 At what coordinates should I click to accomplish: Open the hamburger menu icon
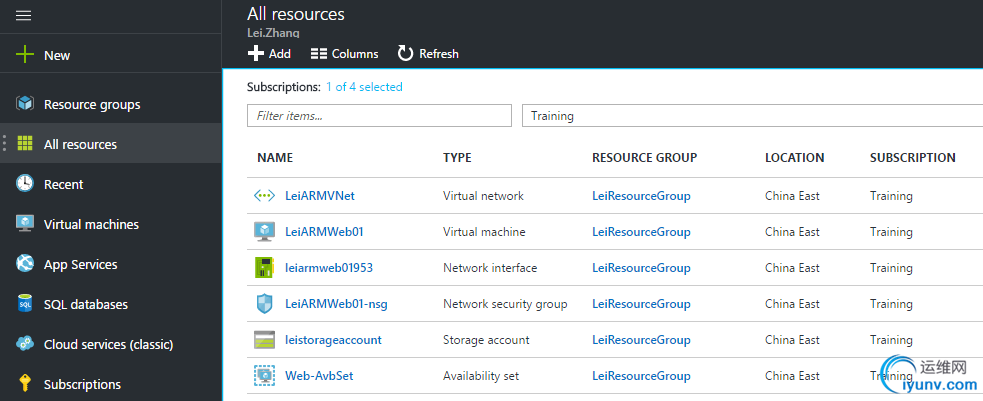(x=23, y=16)
